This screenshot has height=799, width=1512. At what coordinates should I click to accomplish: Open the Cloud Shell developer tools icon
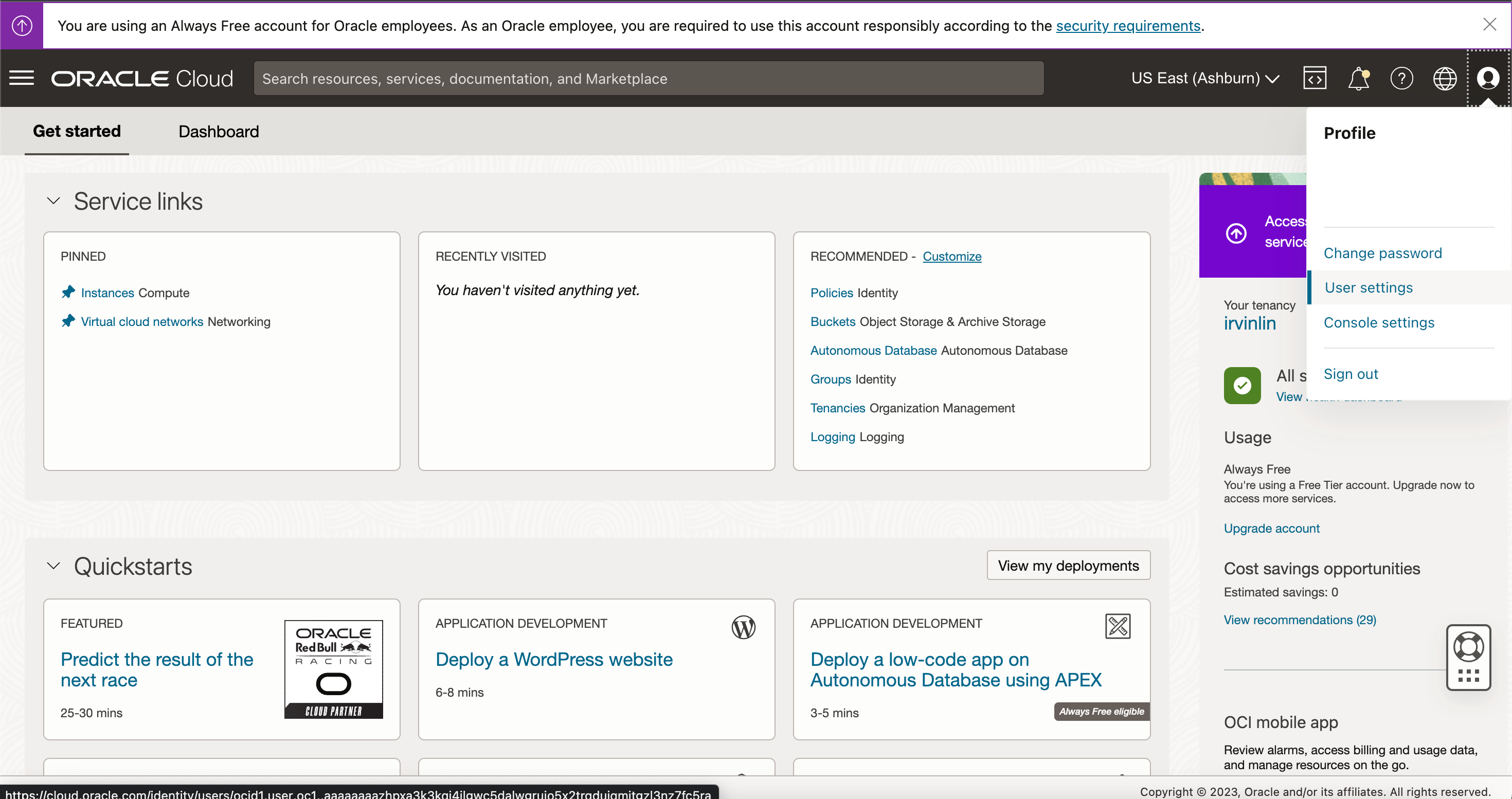coord(1315,78)
